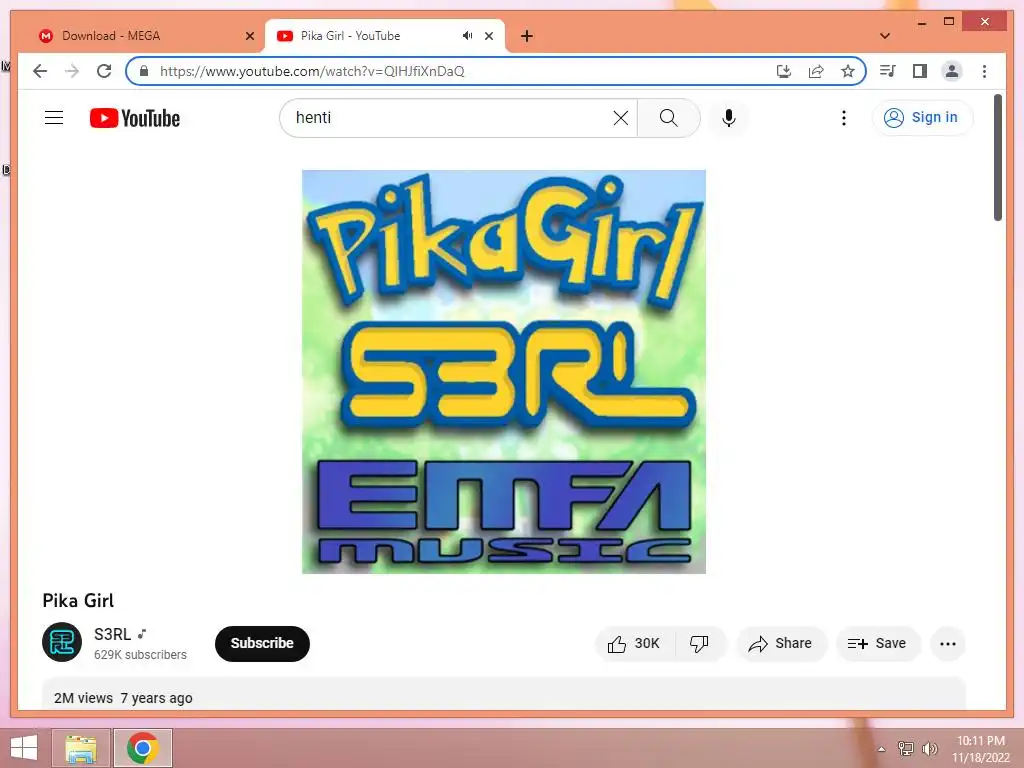Screen dimensions: 1024x768
Task: Open Chrome media control button
Action: (x=887, y=71)
